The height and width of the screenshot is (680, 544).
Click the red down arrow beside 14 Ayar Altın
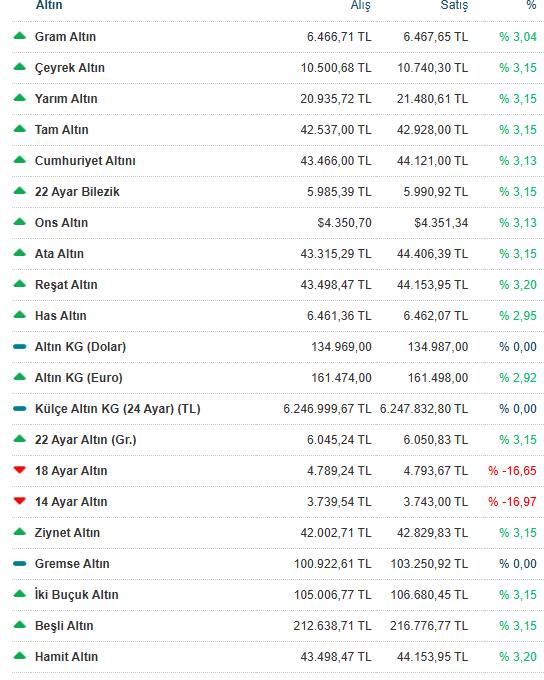click(x=20, y=501)
